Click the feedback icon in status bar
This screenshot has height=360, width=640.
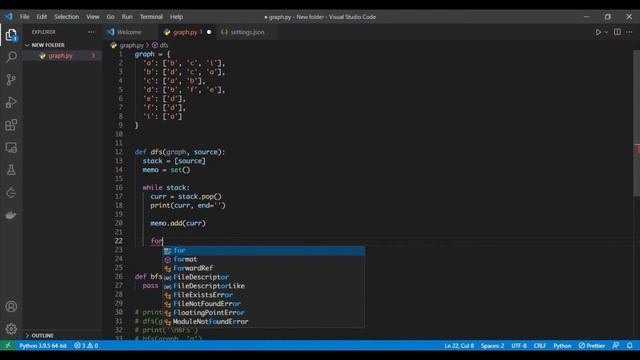coord(616,346)
